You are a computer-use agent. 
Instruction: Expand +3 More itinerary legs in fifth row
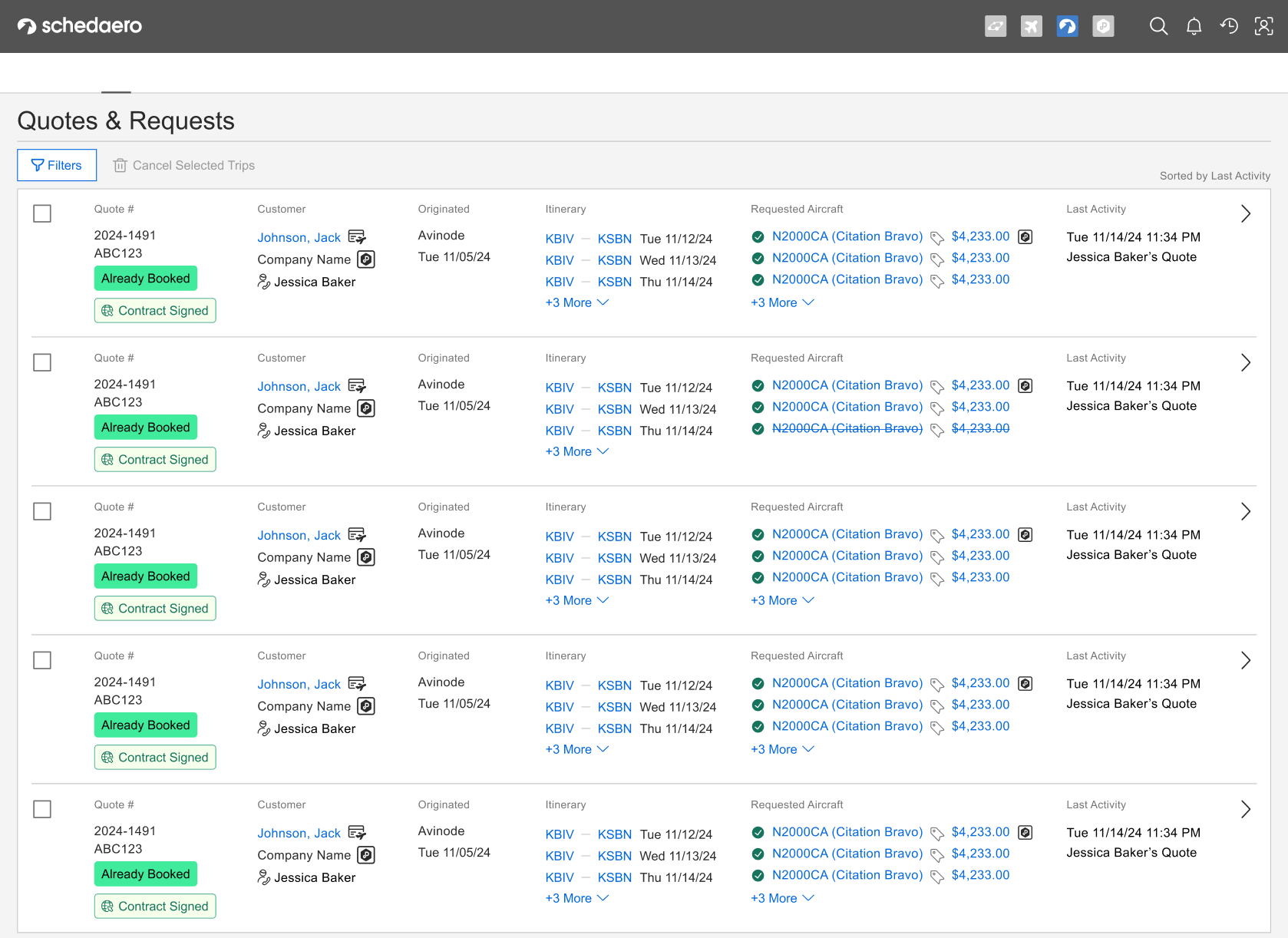click(x=577, y=898)
